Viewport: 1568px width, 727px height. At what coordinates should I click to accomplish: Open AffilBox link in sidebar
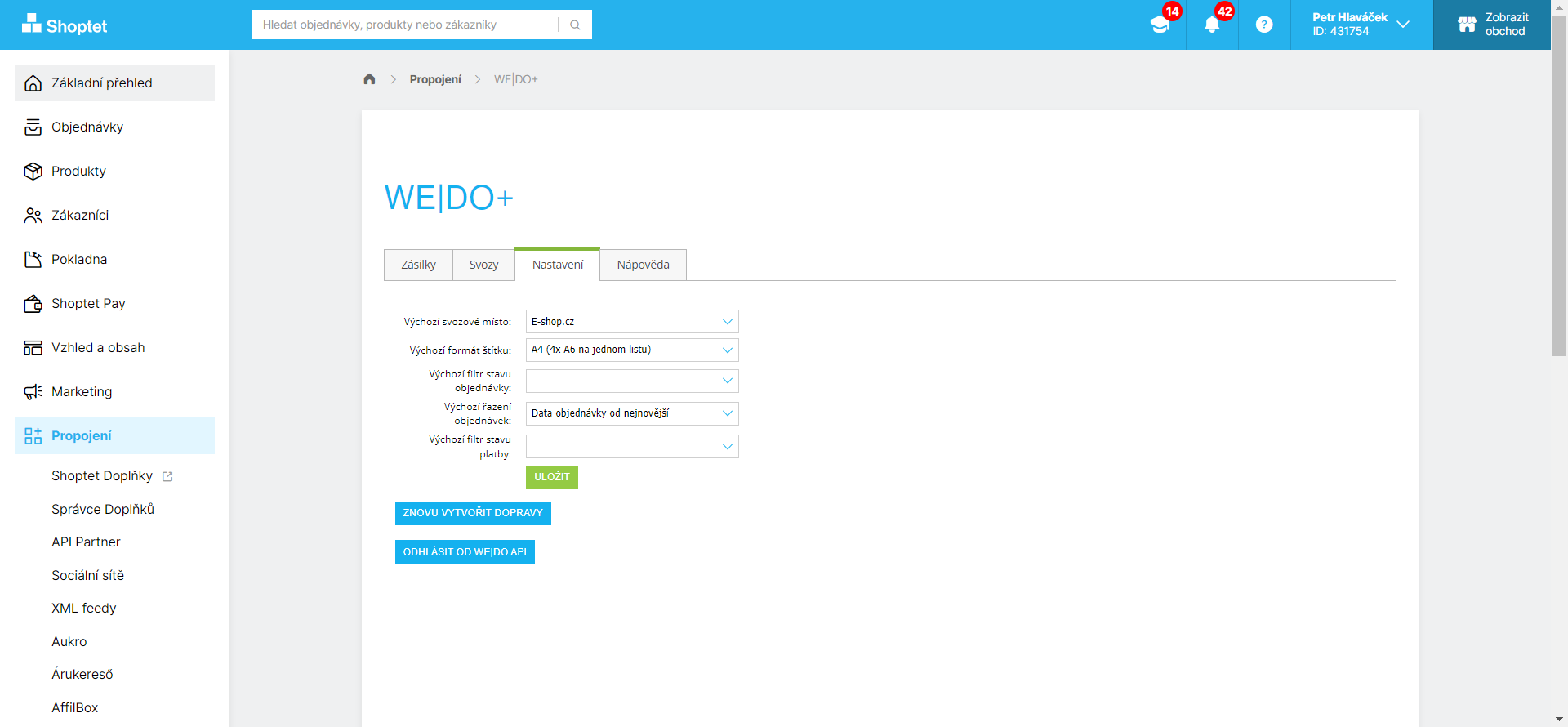pyautogui.click(x=75, y=707)
